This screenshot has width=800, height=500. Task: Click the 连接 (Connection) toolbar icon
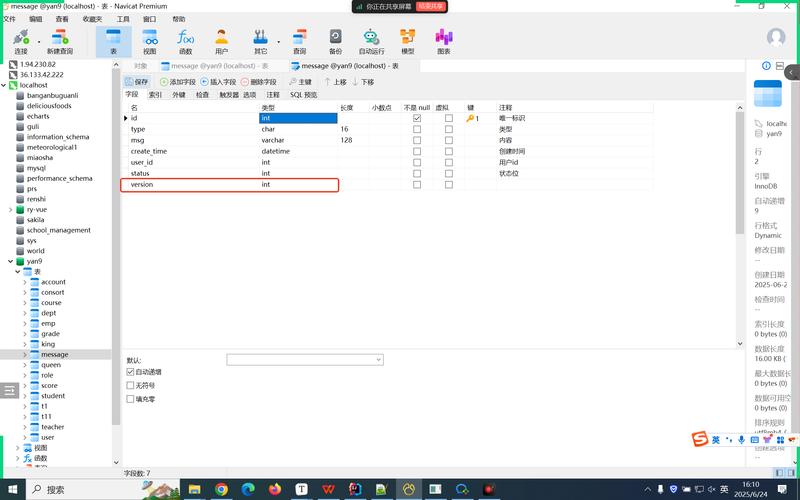point(21,40)
